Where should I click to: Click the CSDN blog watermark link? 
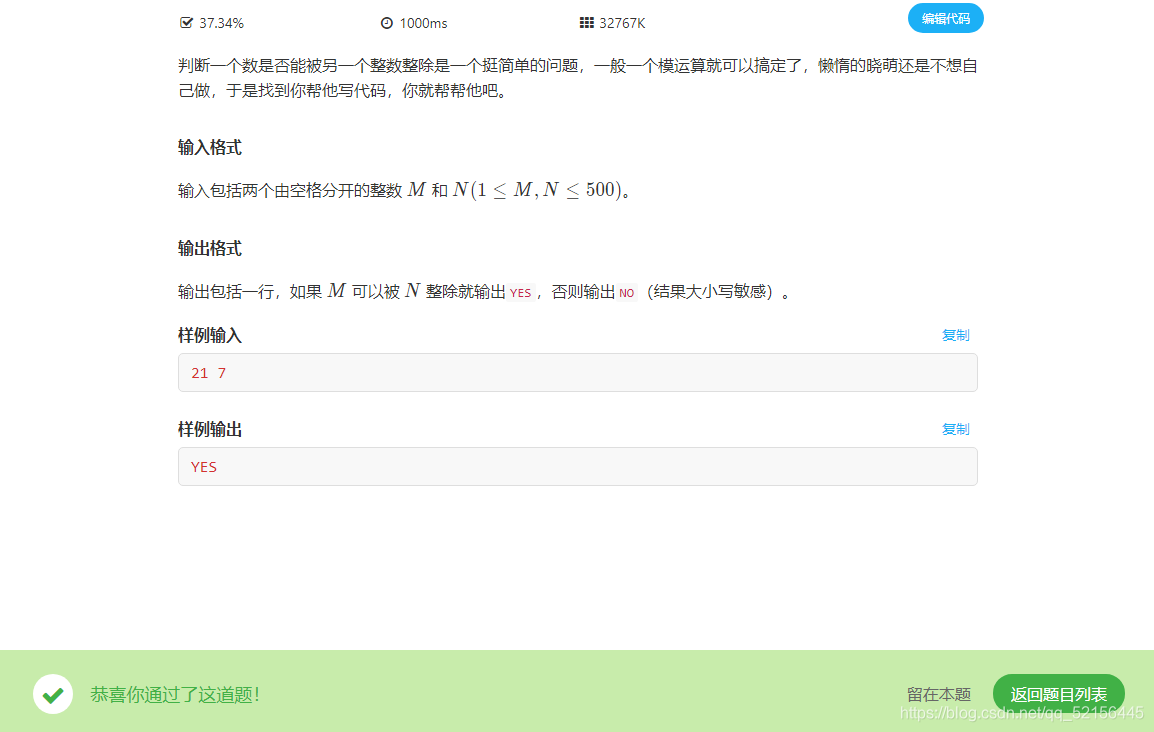1023,715
